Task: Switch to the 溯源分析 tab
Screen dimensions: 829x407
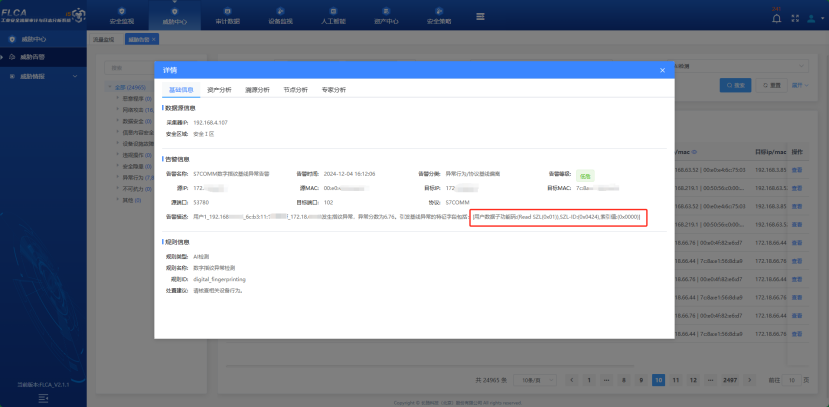Action: (257, 90)
